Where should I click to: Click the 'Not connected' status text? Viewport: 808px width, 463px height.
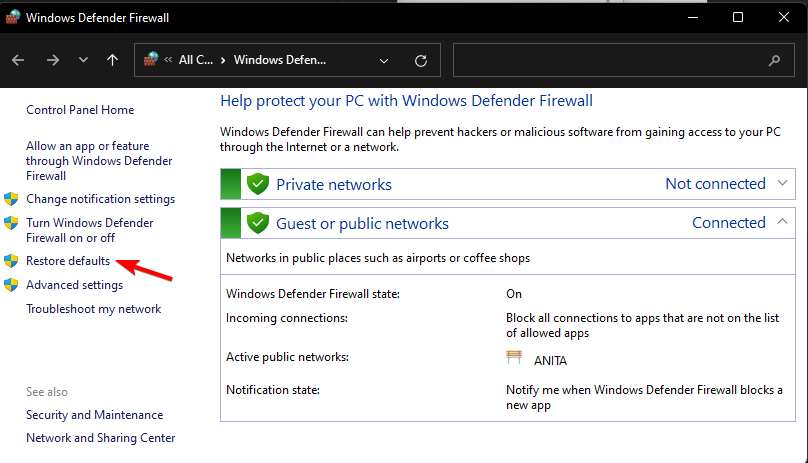715,184
